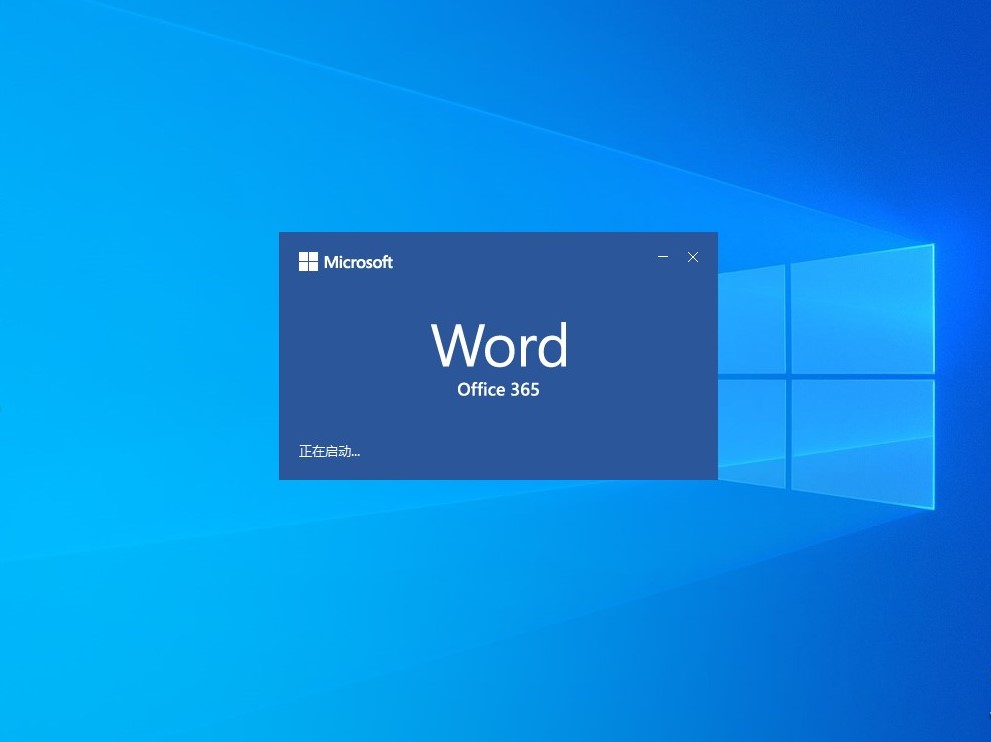Click the Microsoft four-square logo icon

pos(308,262)
